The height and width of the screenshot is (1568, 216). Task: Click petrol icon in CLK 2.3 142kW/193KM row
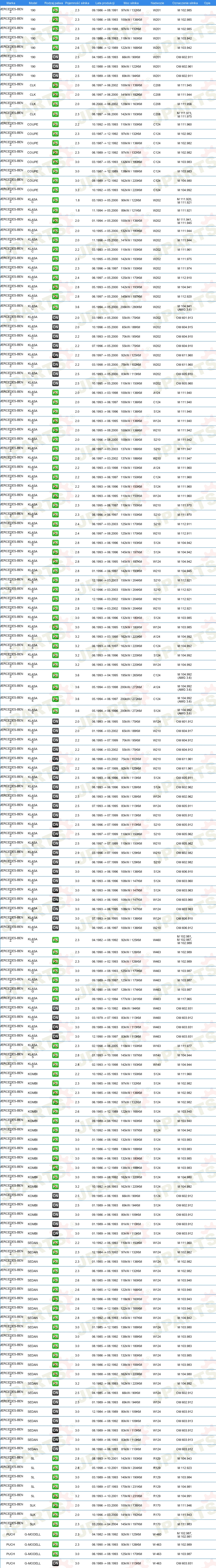pos(56,114)
